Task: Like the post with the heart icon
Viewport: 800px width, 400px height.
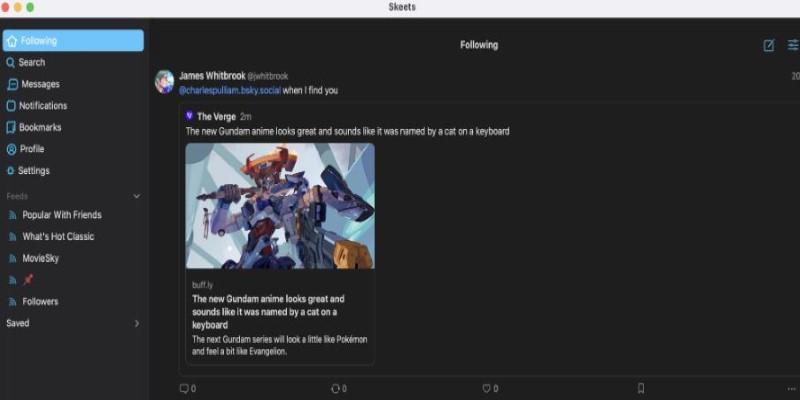Action: click(x=487, y=388)
